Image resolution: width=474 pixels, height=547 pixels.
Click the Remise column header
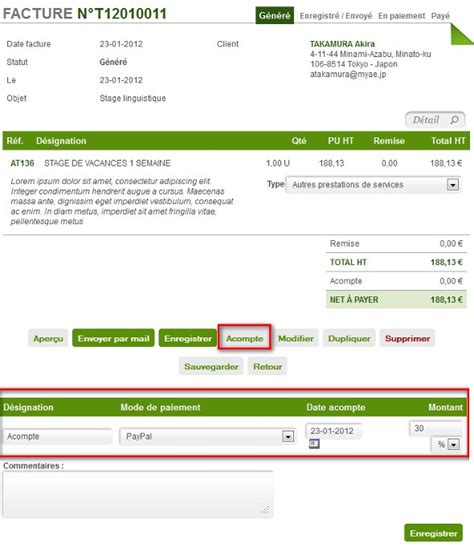click(x=389, y=141)
